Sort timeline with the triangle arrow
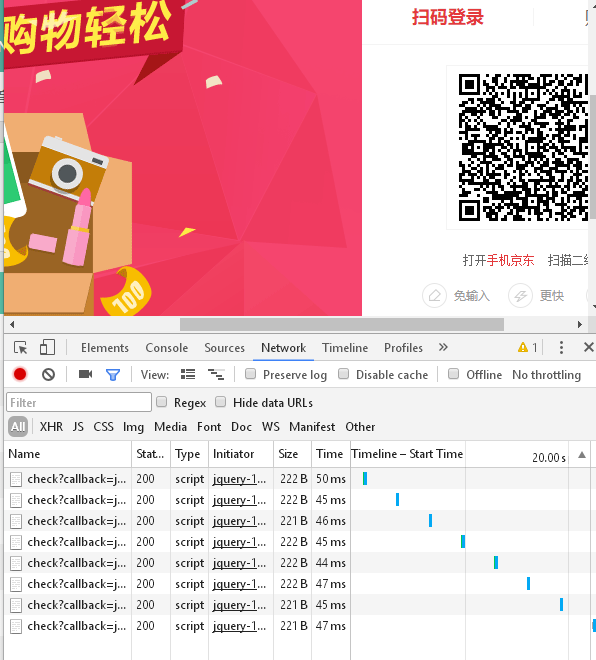The width and height of the screenshot is (596, 660). [x=582, y=455]
